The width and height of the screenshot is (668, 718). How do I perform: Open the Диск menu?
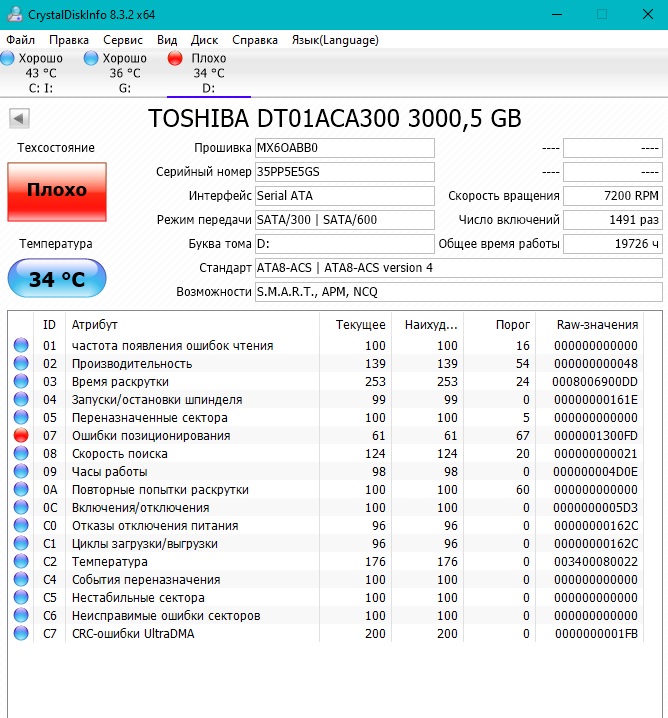click(x=204, y=40)
